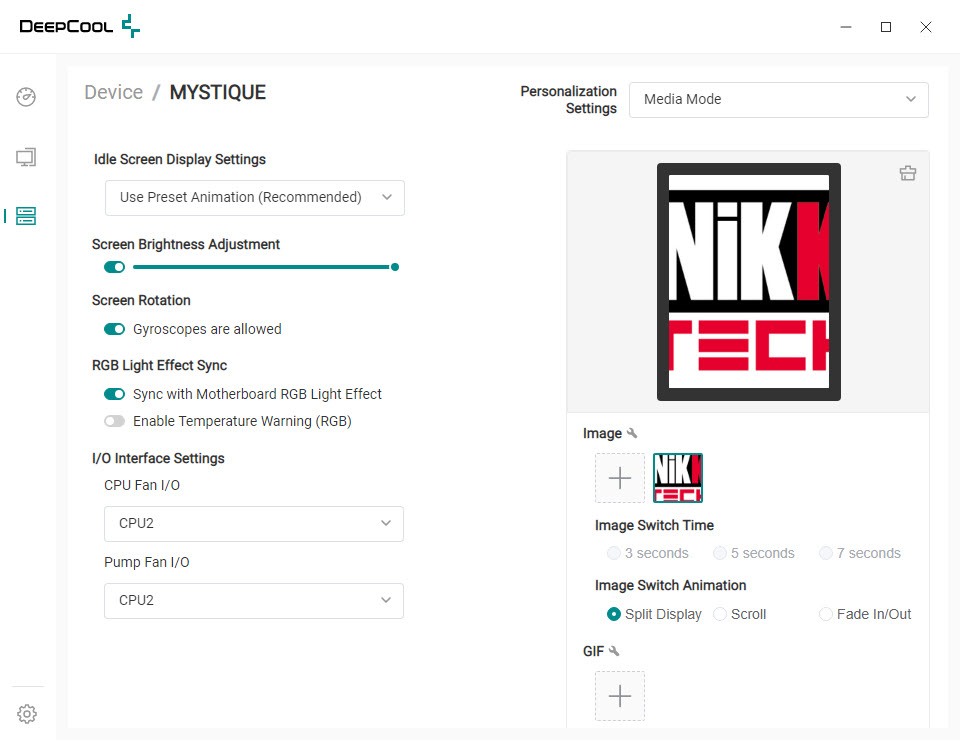Click the brightness slider track

[x=262, y=267]
